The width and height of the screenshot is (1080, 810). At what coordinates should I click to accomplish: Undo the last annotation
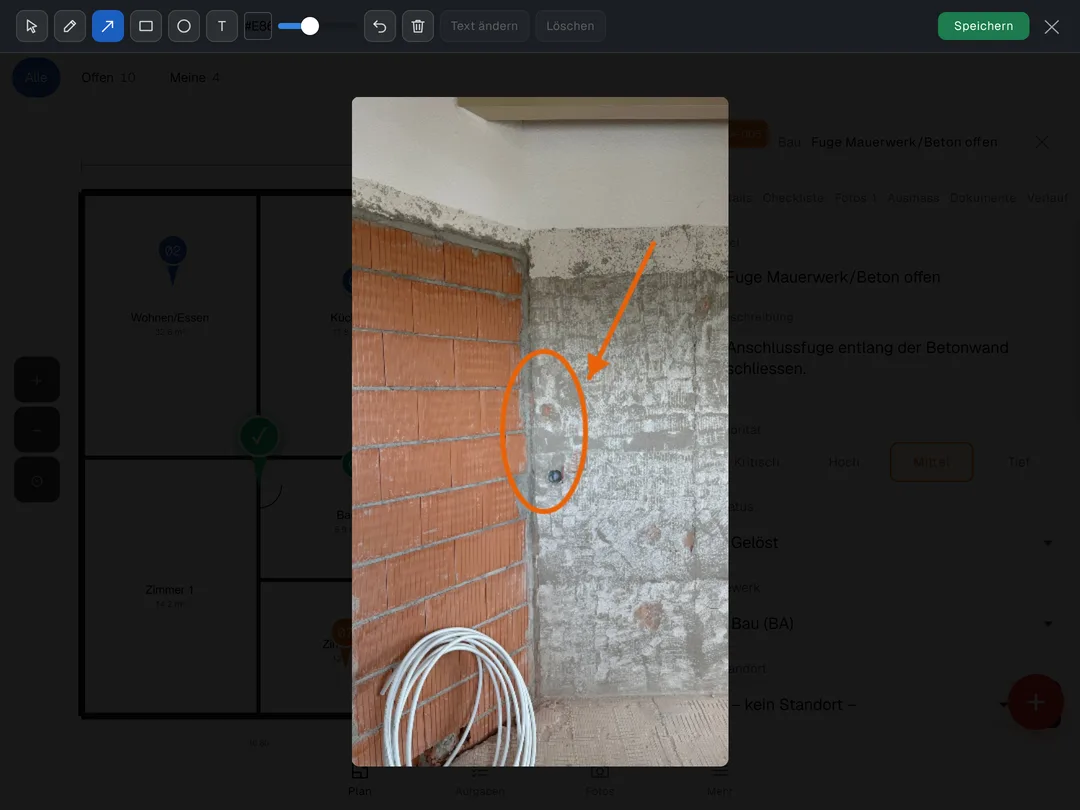click(380, 26)
